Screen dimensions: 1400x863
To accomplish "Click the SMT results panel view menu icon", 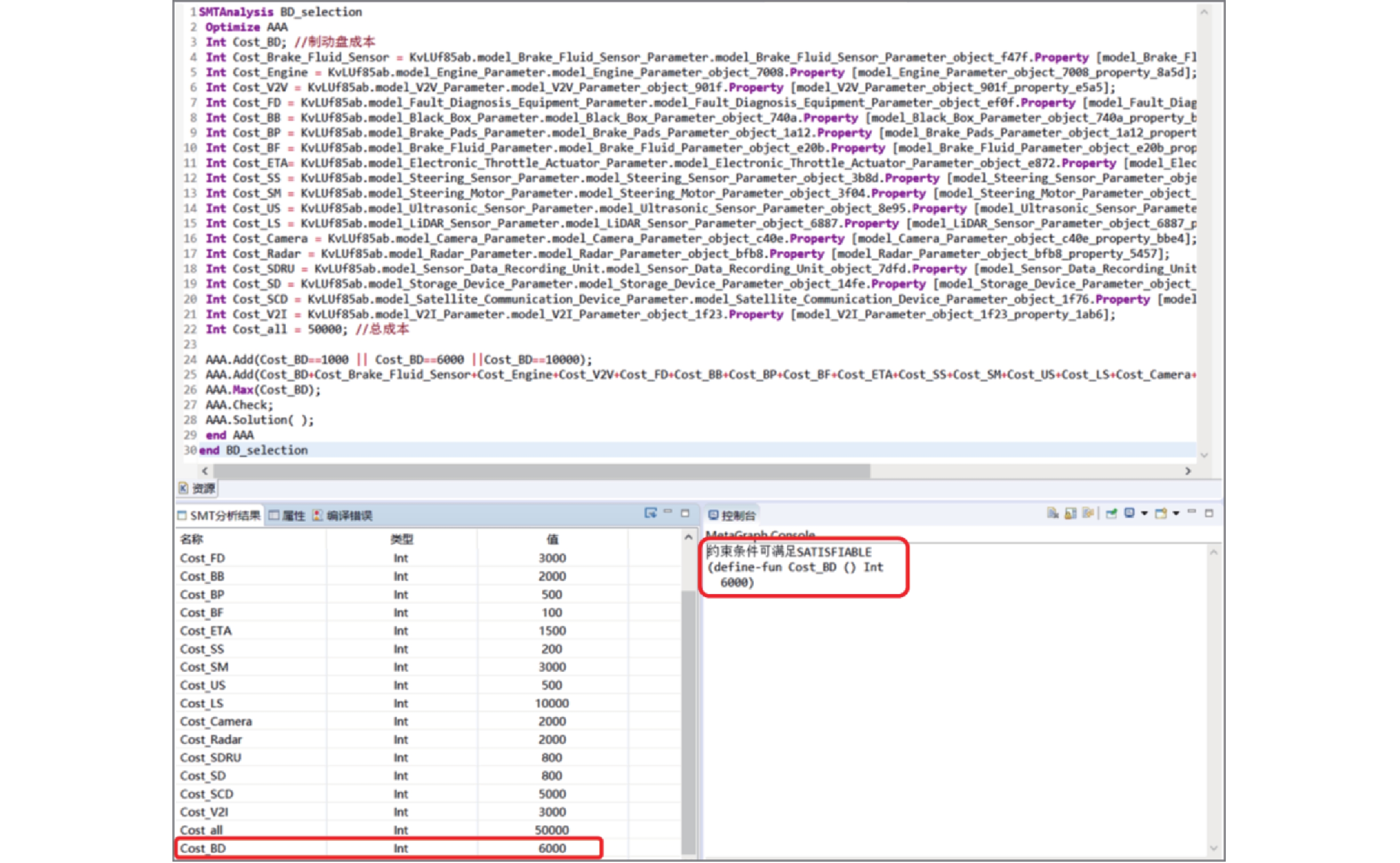I will [x=650, y=513].
